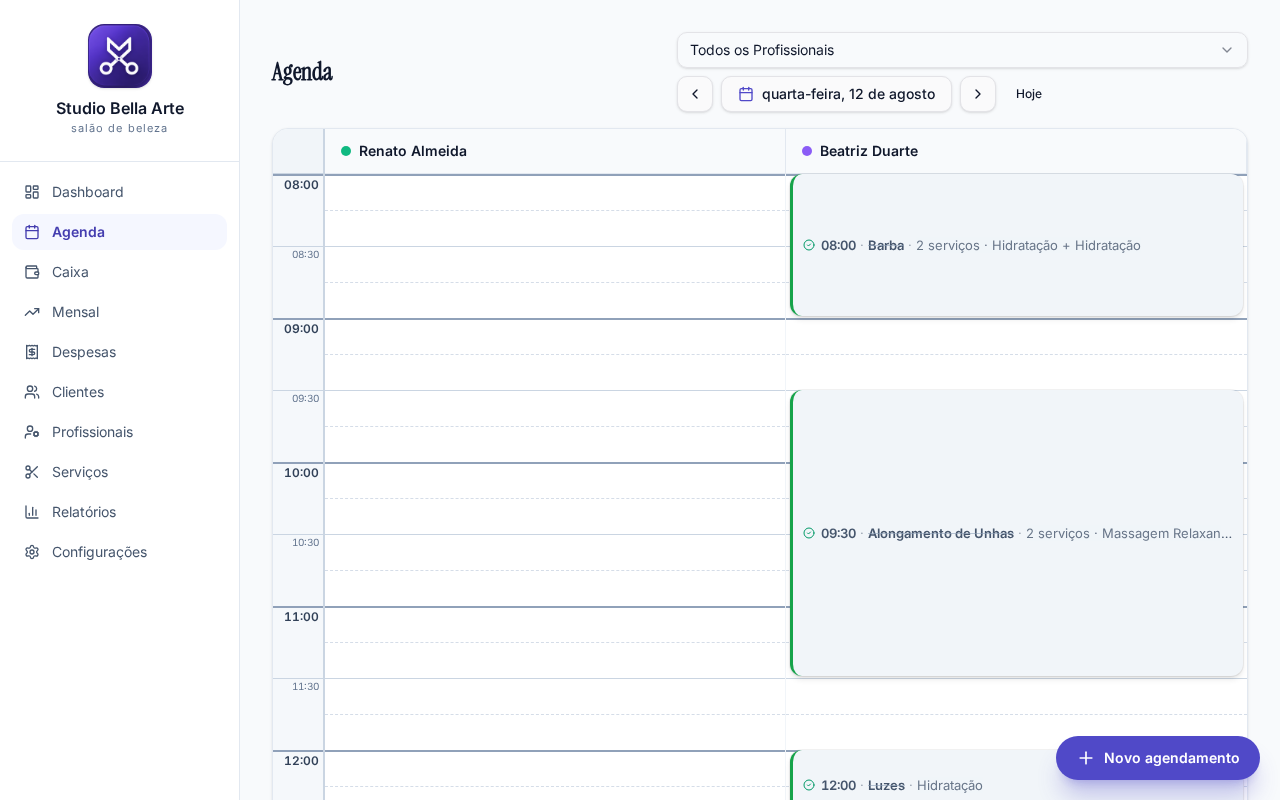Open the Dashboard menu item

[120, 192]
